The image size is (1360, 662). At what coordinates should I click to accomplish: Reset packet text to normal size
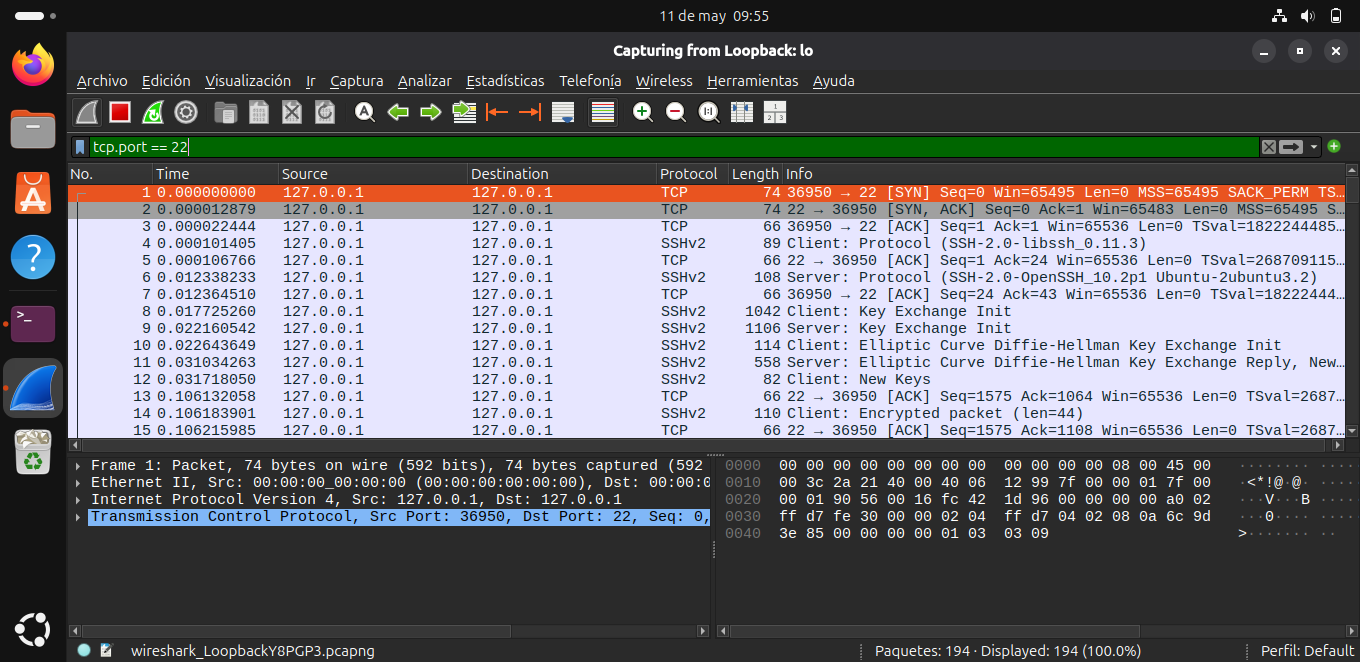tap(709, 112)
